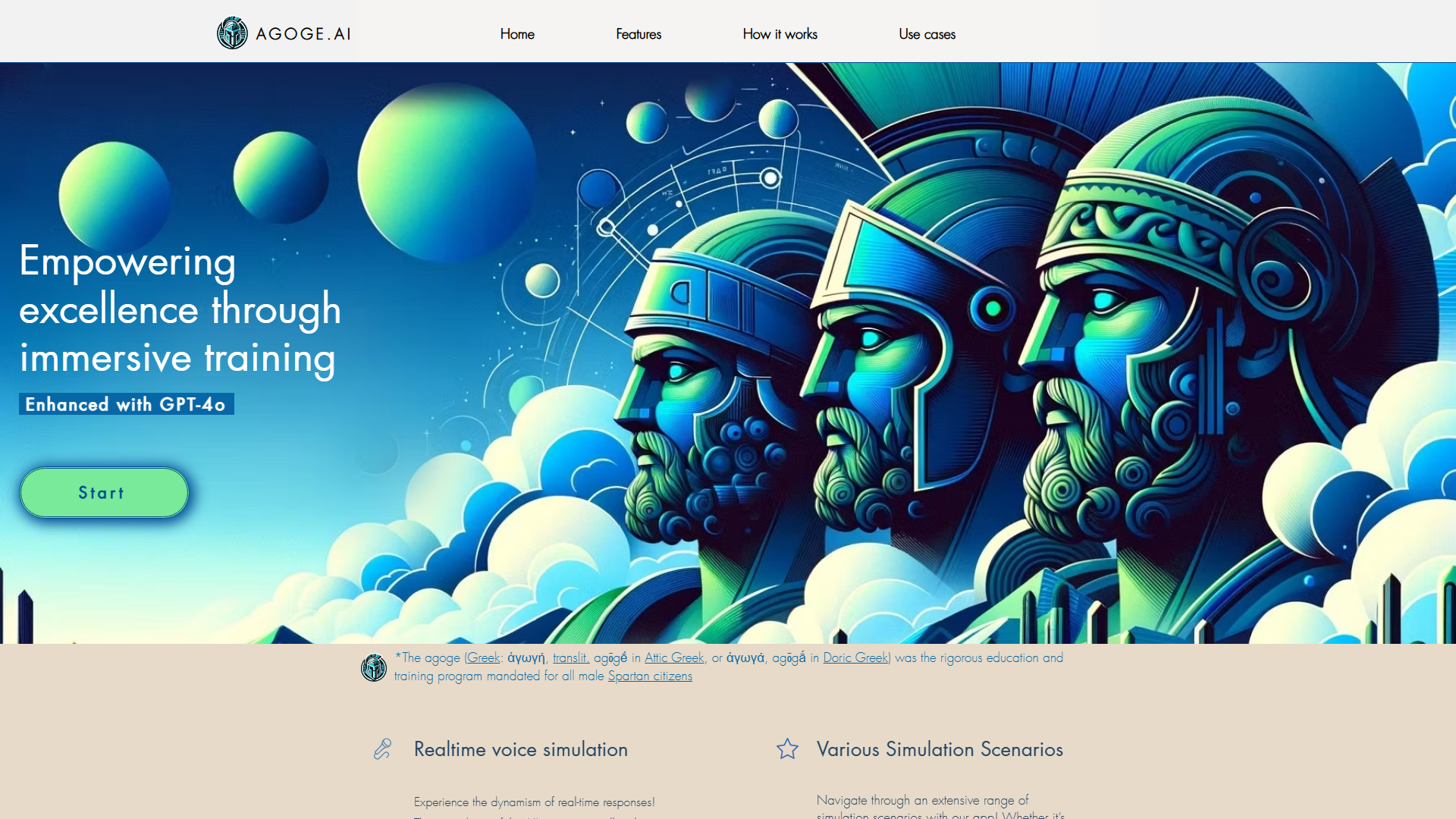Open the Doric Greek link
The image size is (1456, 819).
tap(855, 657)
